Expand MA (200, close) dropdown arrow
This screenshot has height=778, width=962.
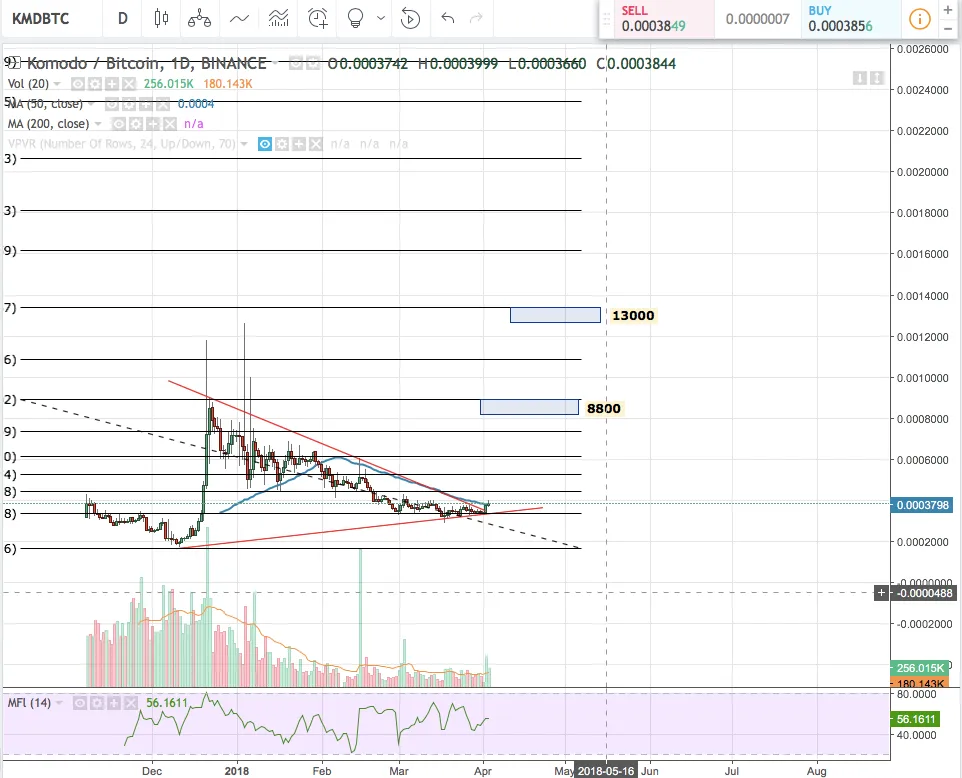tap(98, 125)
